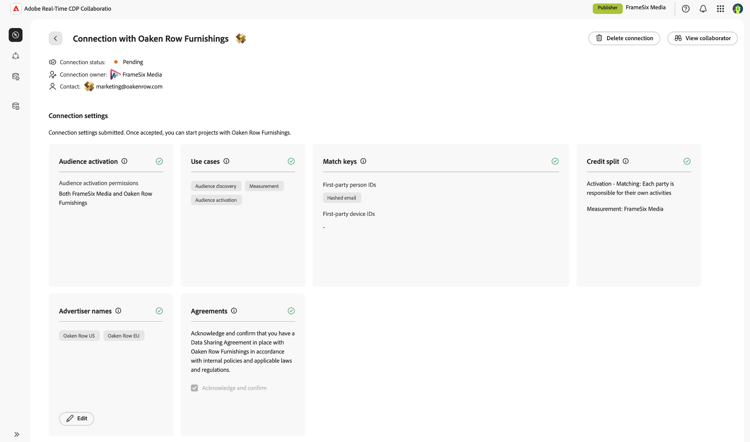Screen dimensions: 750x442
Task: Click the Adobe logo icon
Action: [x=16, y=9]
